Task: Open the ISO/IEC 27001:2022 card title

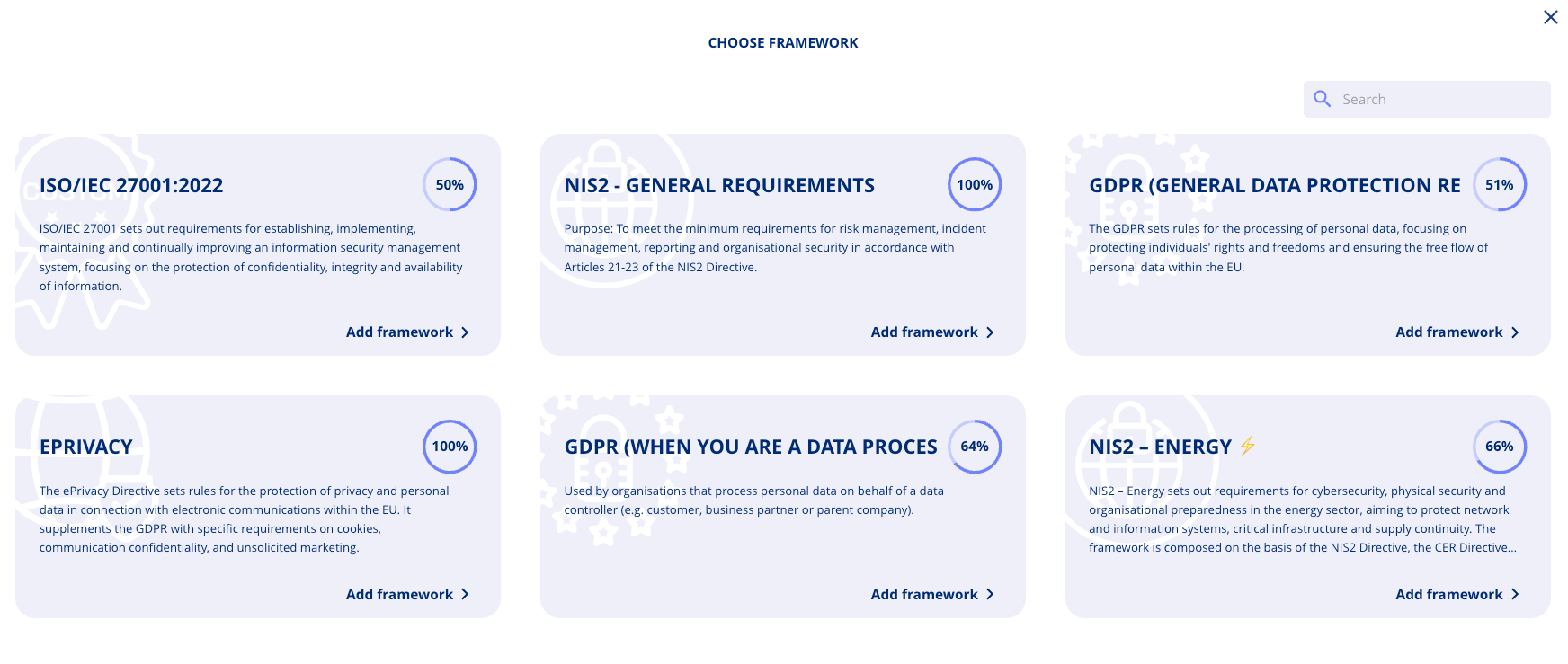Action: (131, 186)
